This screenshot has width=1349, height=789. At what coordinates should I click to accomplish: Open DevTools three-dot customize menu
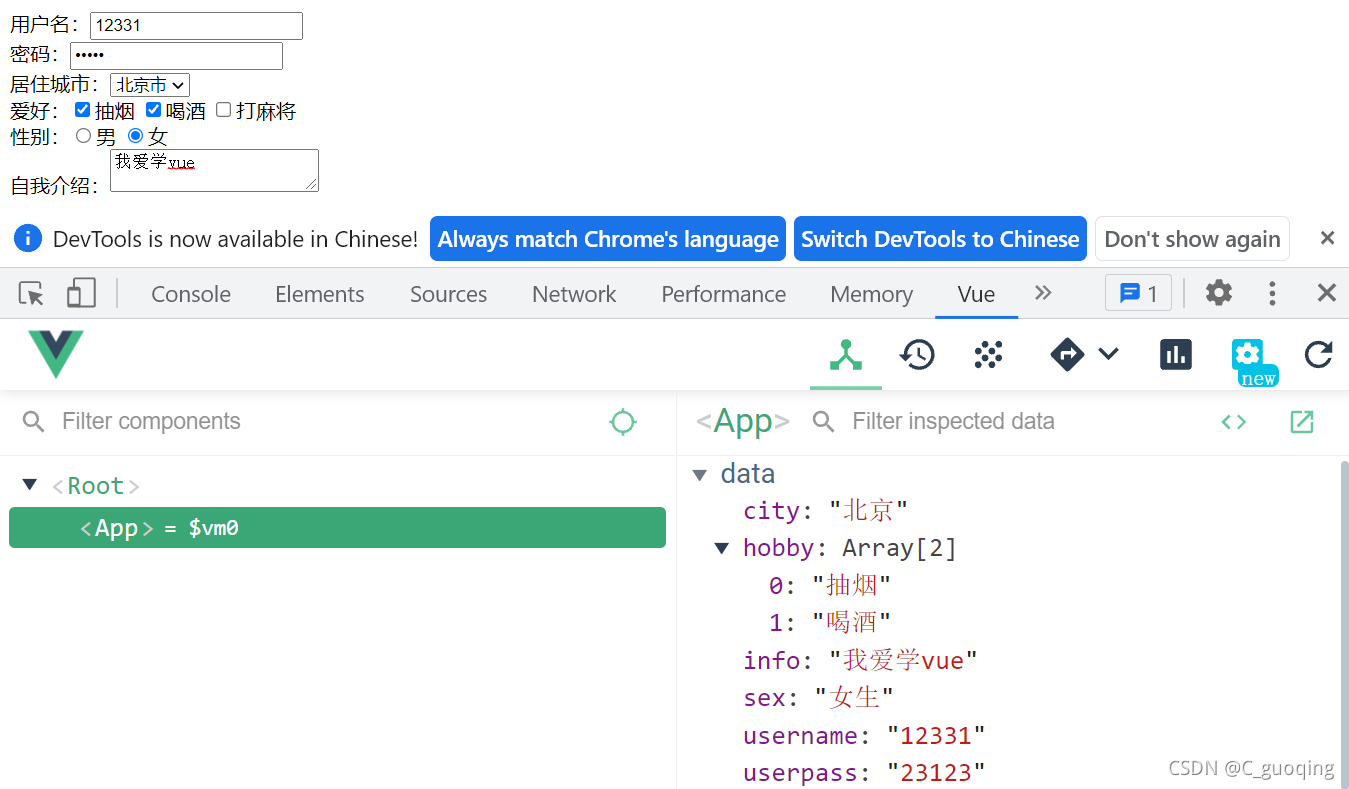pos(1272,293)
